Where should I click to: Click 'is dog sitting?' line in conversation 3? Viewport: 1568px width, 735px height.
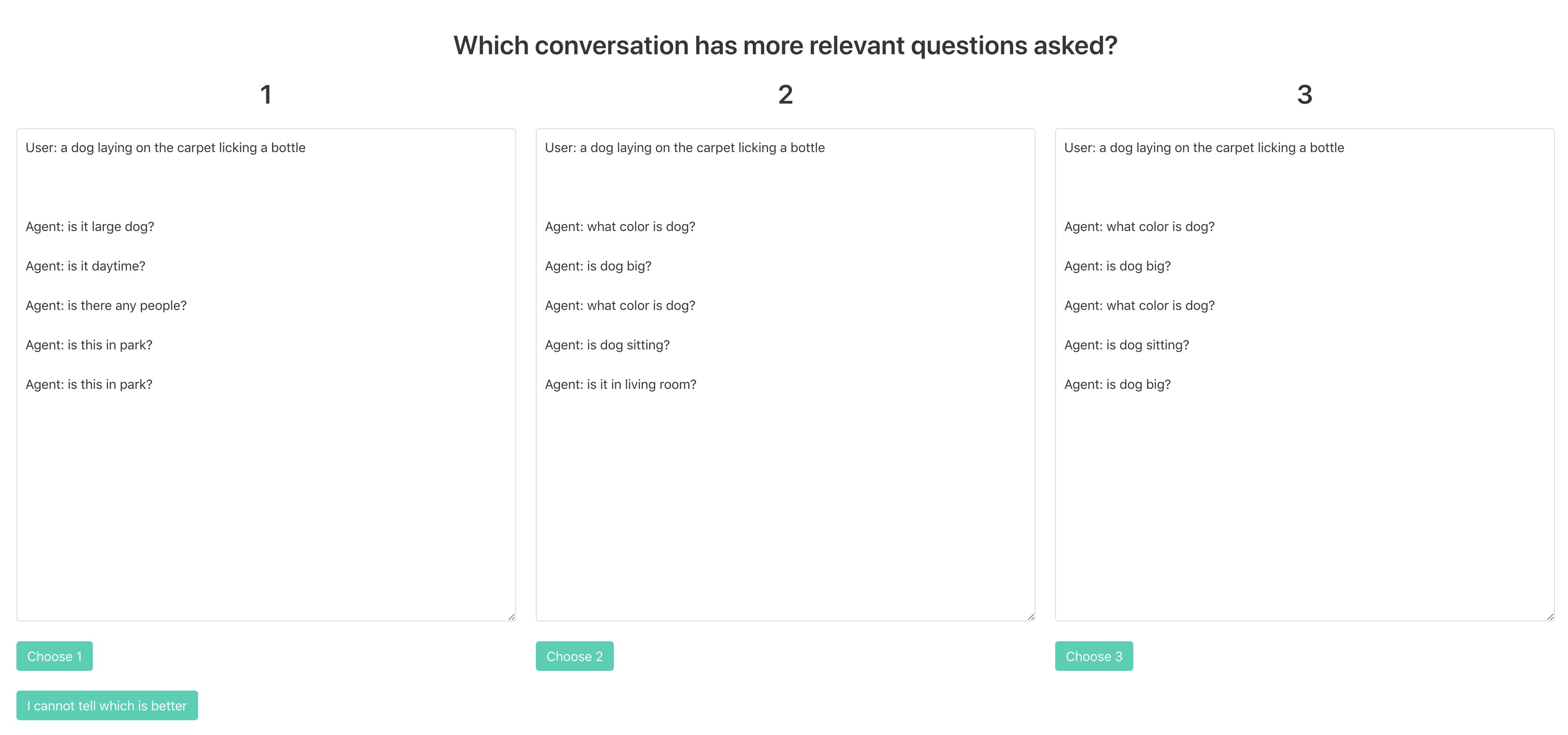click(1126, 345)
